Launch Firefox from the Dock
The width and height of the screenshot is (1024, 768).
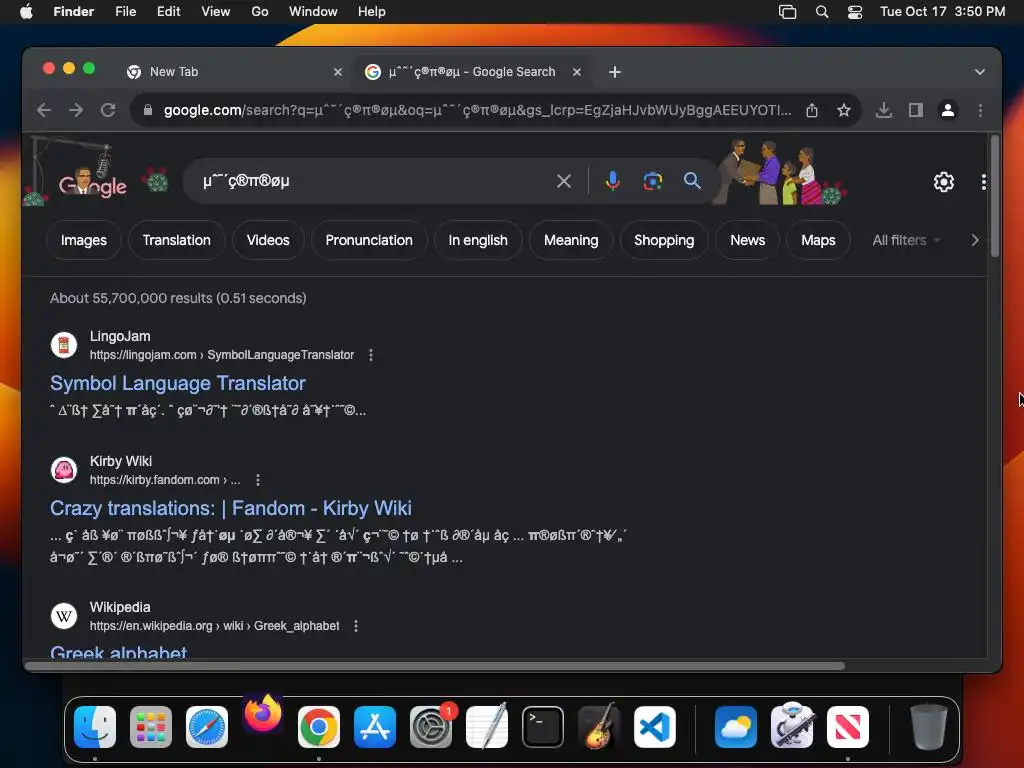[263, 714]
